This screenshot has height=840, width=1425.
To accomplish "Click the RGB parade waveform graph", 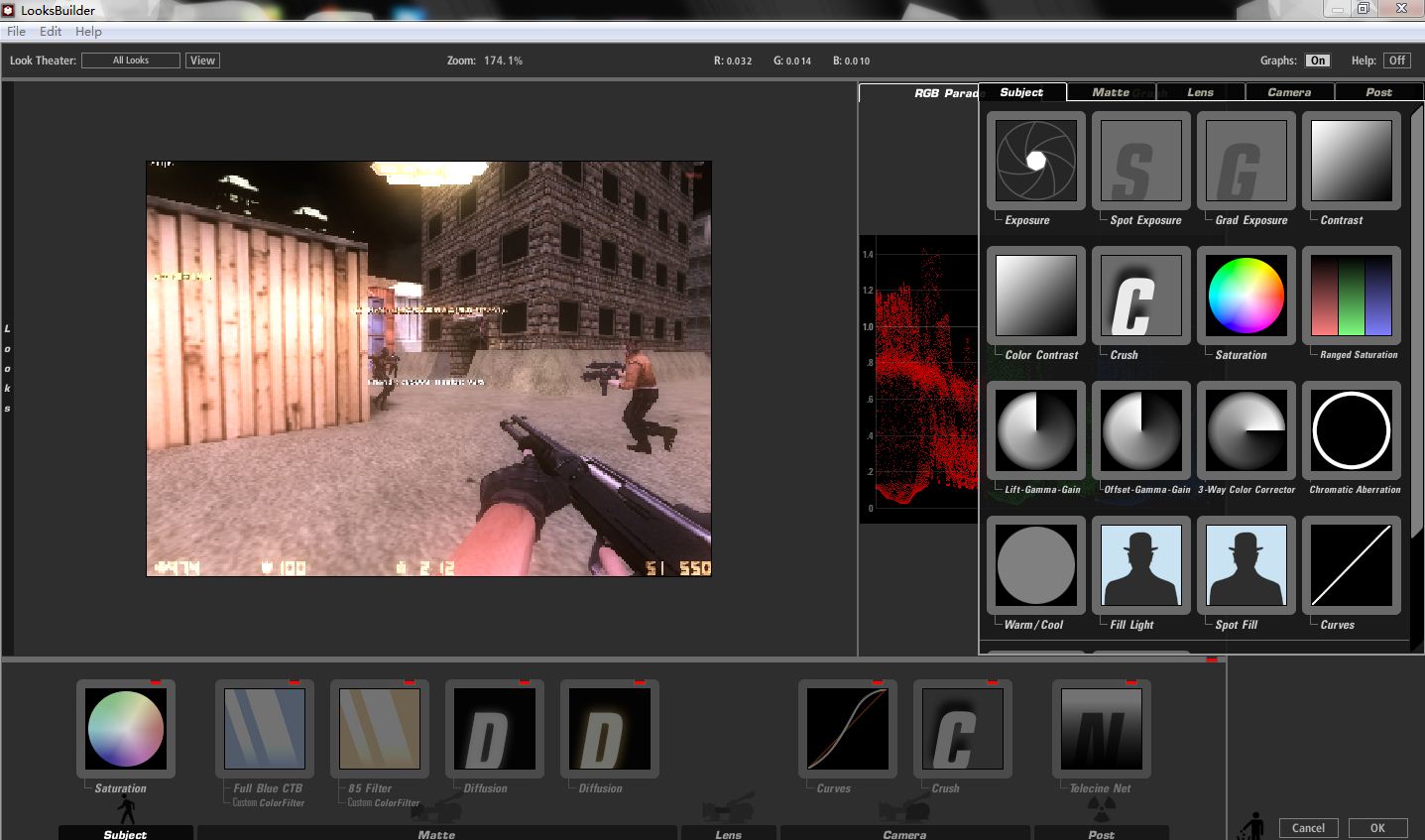I will (918, 379).
